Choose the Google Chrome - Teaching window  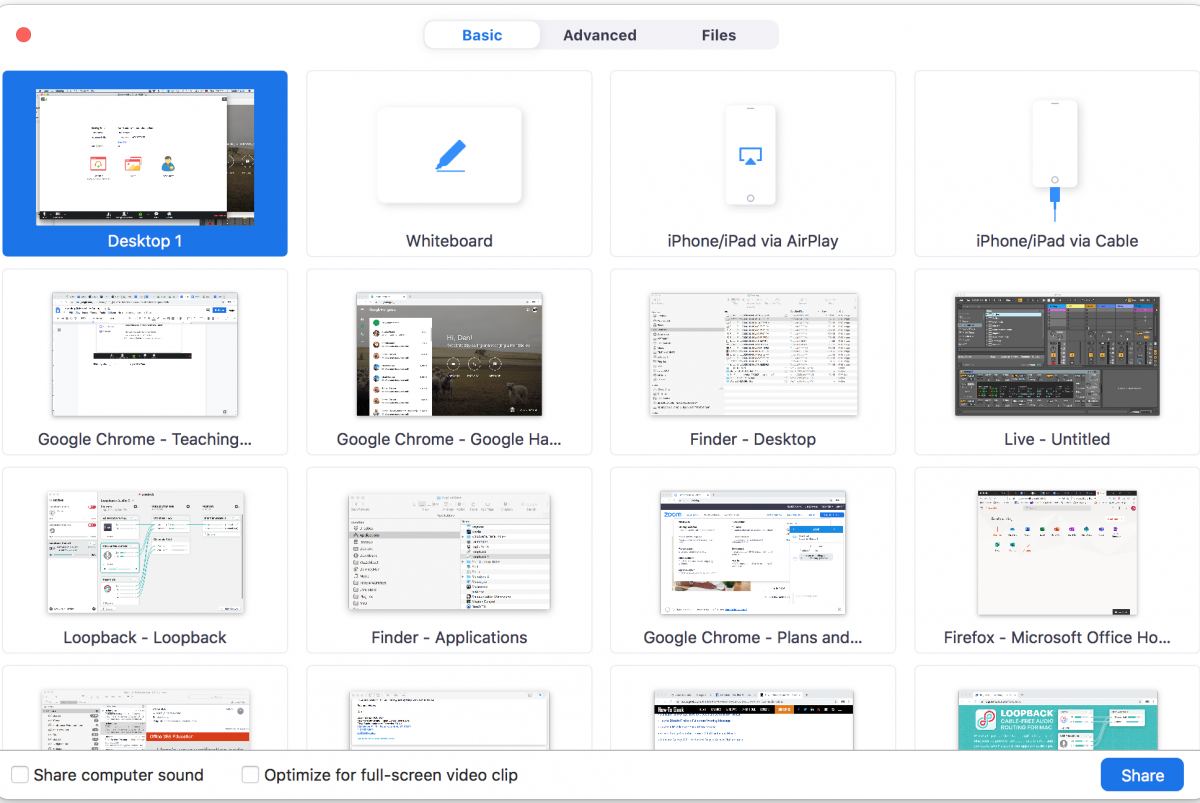tap(145, 362)
